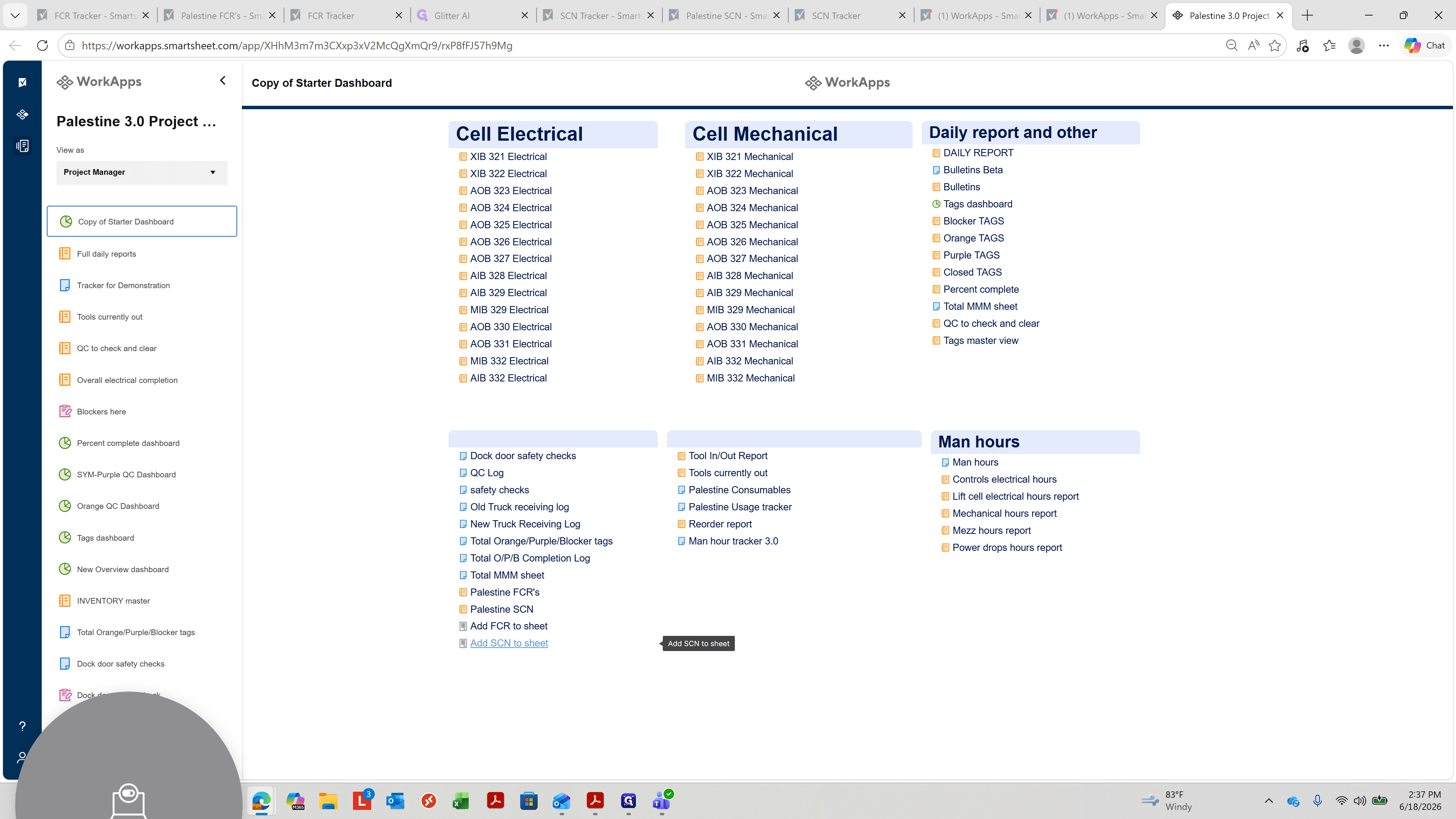Open the volume control in system tray
The height and width of the screenshot is (819, 1456).
coord(1360,801)
